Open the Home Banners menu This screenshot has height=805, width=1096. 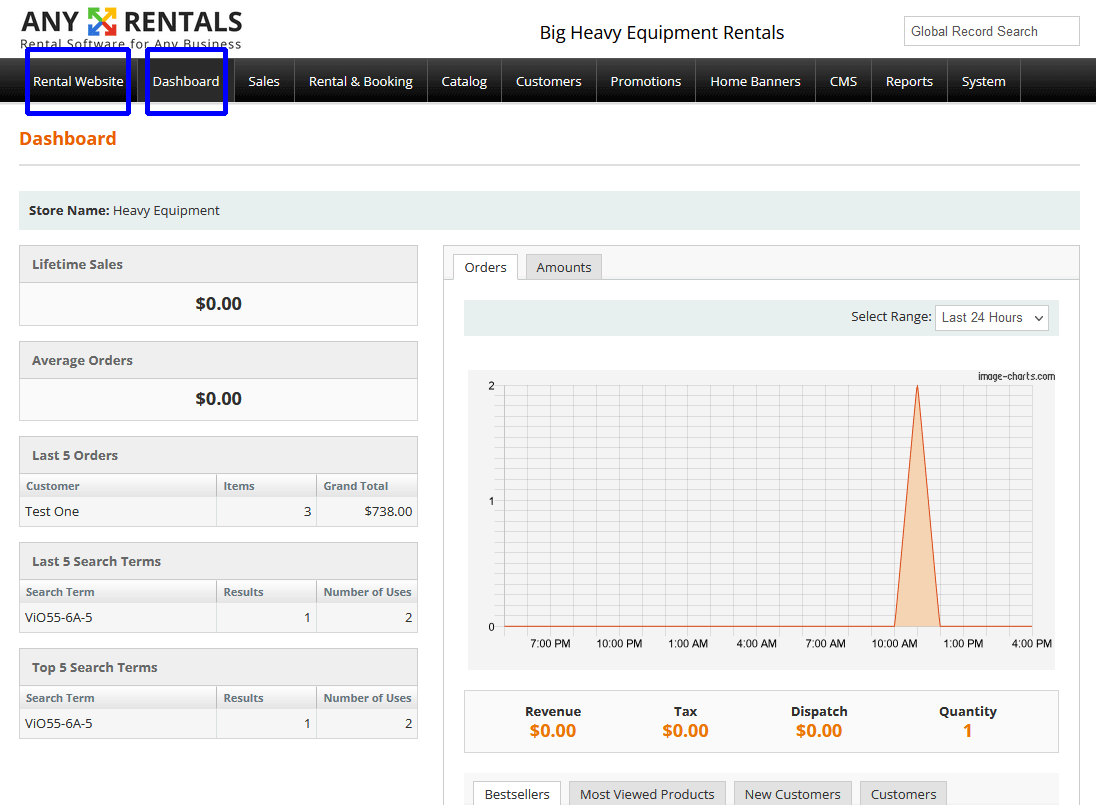[x=755, y=81]
